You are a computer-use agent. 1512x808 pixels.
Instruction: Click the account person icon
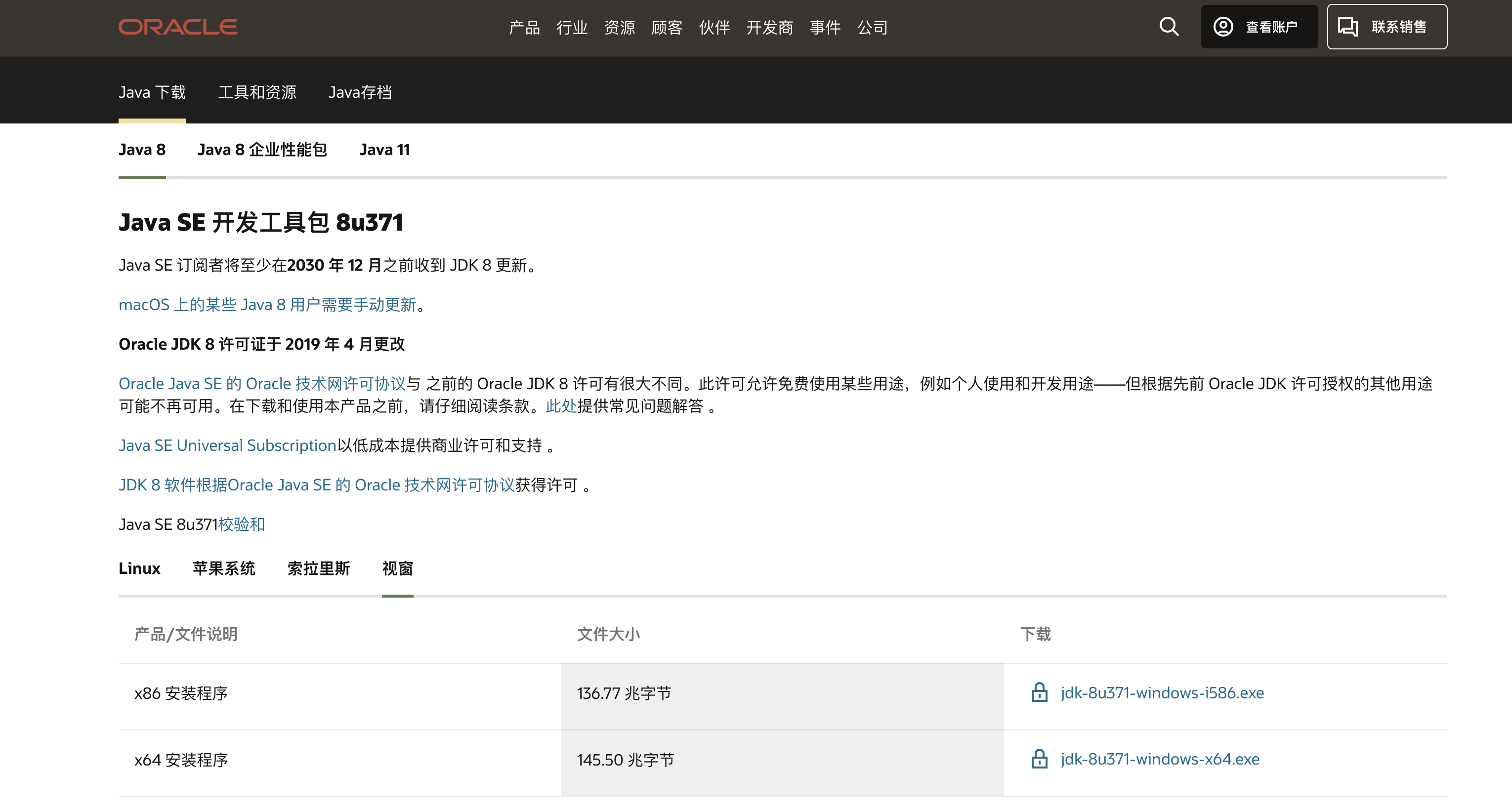point(1222,27)
